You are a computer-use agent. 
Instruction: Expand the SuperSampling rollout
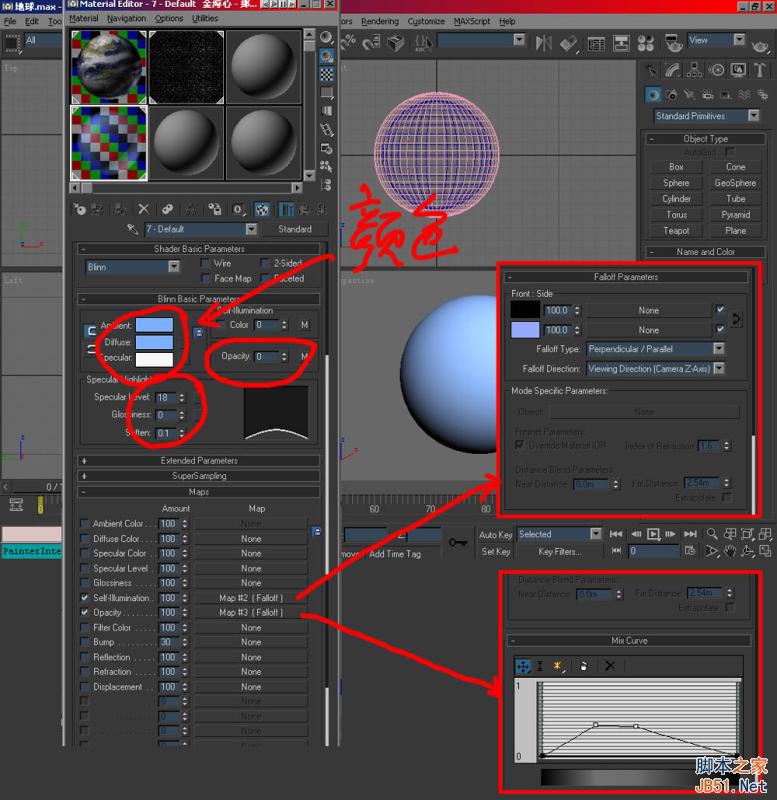[x=198, y=476]
